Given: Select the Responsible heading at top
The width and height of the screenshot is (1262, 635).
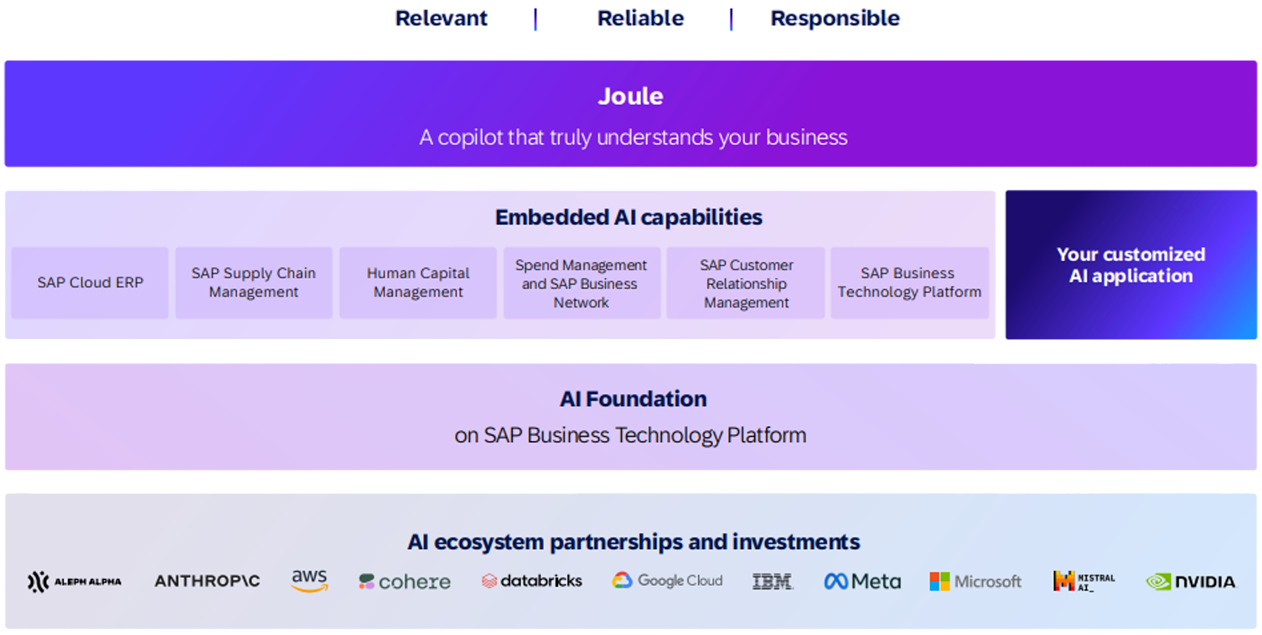Looking at the screenshot, I should click(835, 18).
